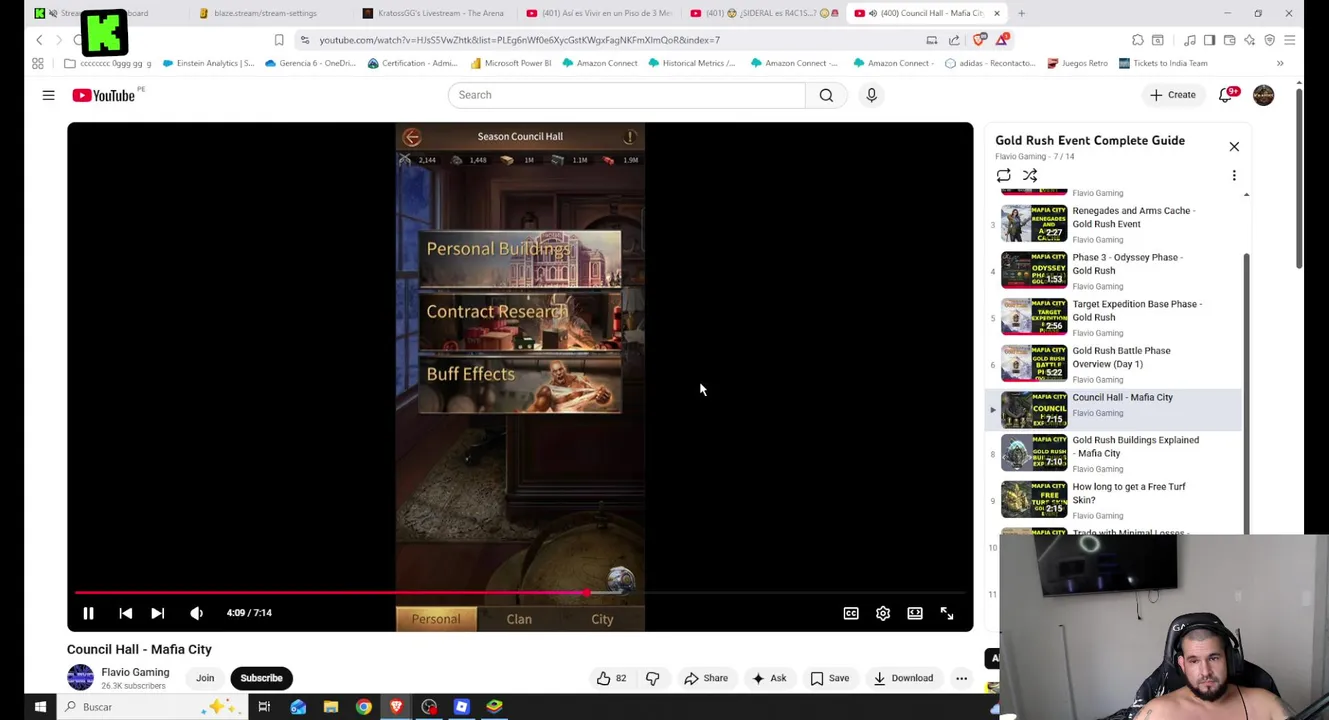Viewport: 1329px width, 720px height.
Task: Play Gold Rush Battle Phase Overview thumbnail
Action: coord(1034,364)
